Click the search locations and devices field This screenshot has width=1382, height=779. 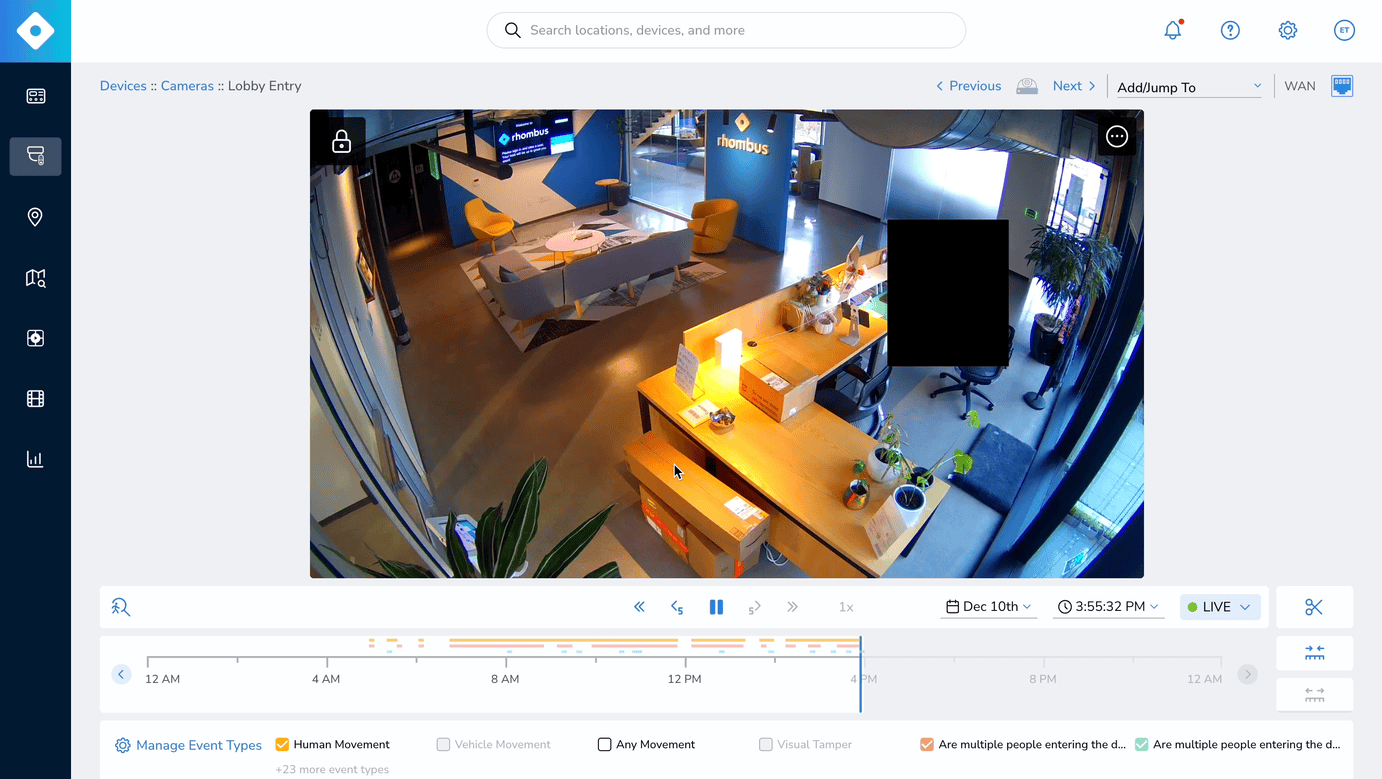click(x=726, y=30)
